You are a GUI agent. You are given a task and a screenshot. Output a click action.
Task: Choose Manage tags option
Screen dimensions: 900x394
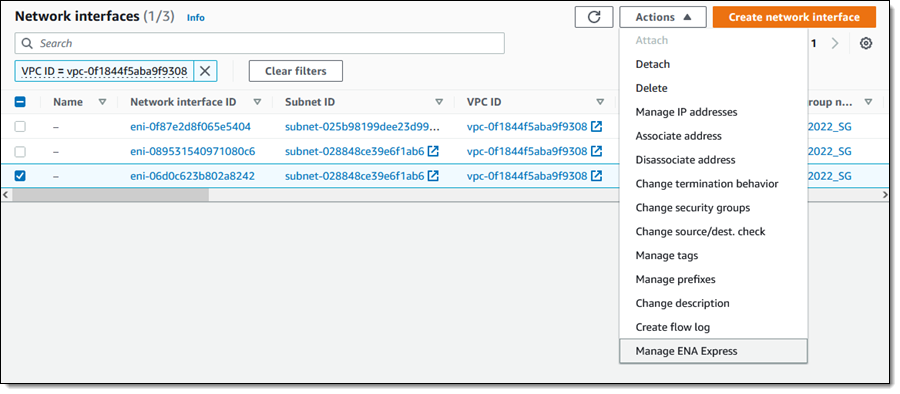[713, 256]
